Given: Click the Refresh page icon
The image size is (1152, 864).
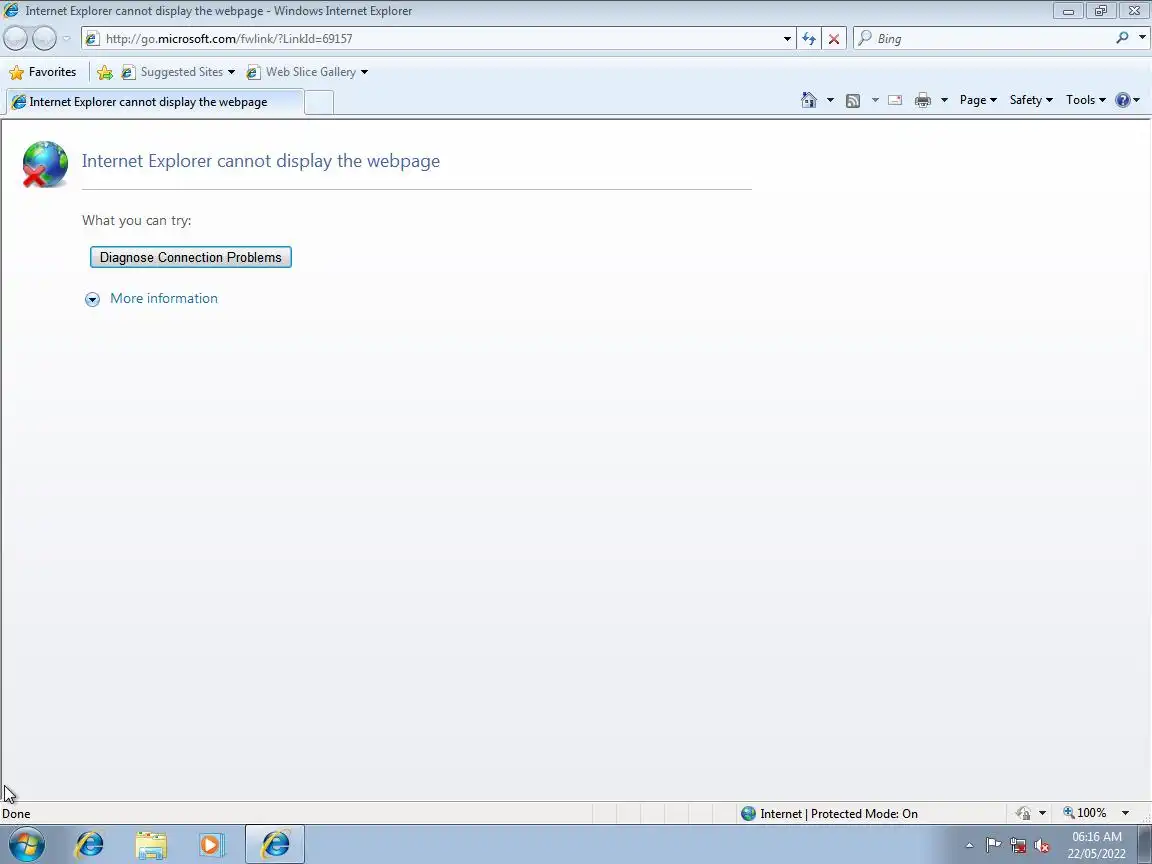Looking at the screenshot, I should 809,38.
